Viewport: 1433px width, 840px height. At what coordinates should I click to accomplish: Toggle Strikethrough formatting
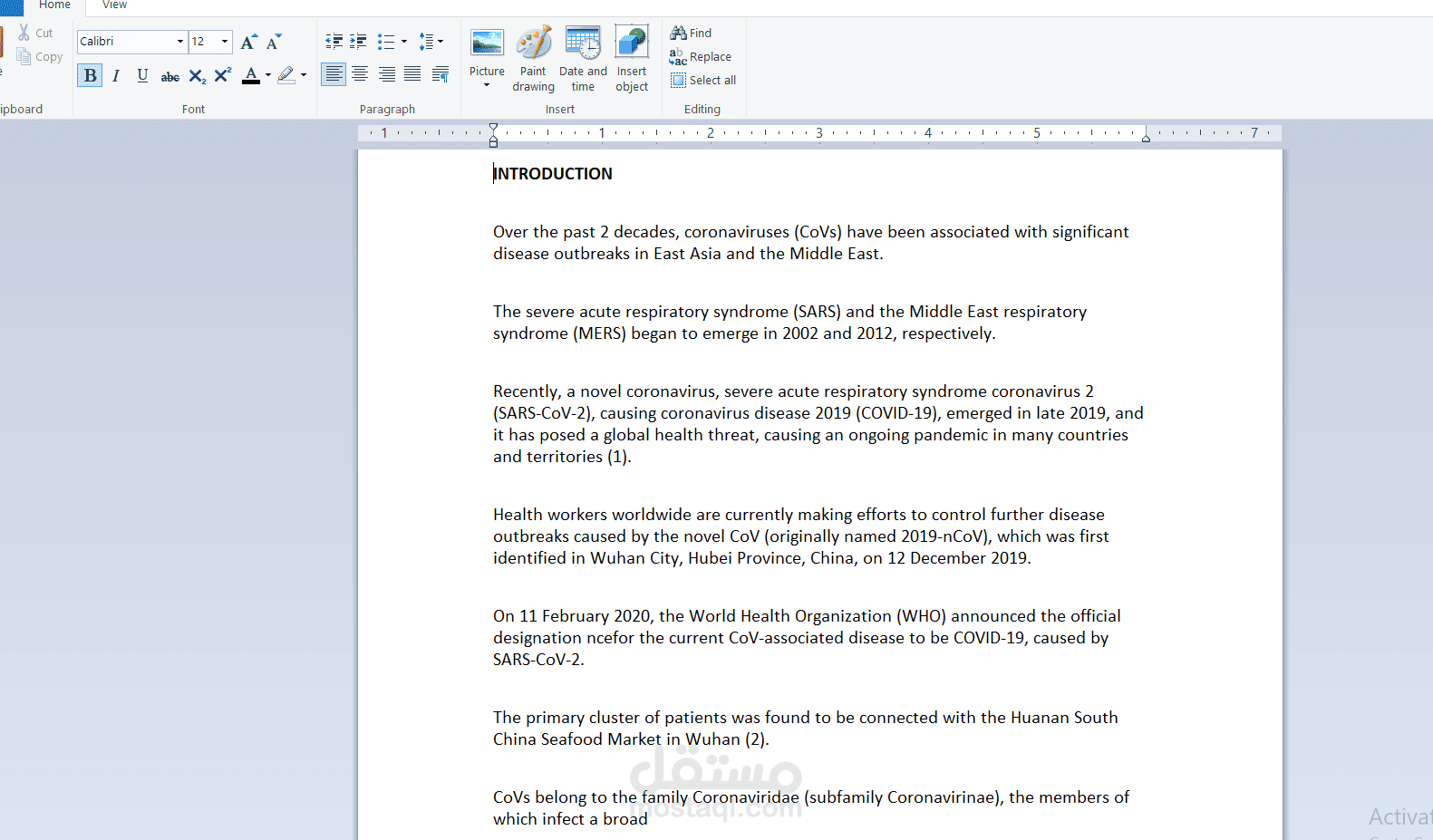pos(169,76)
